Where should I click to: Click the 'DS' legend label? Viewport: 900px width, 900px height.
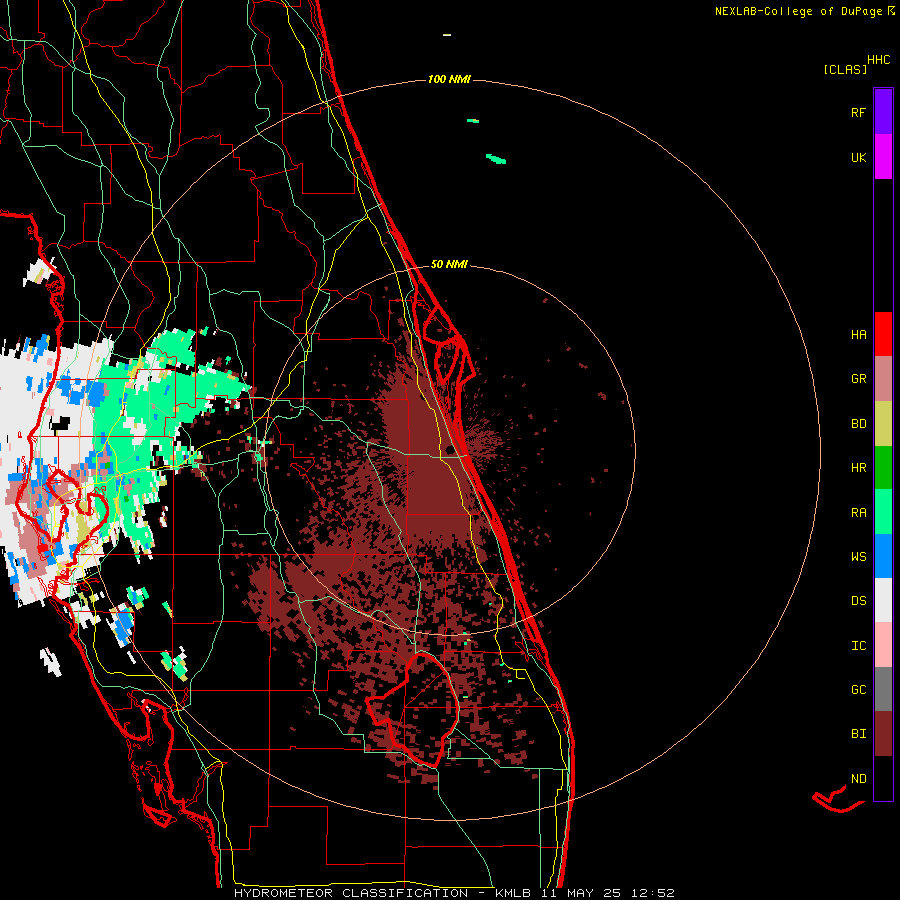click(x=858, y=600)
